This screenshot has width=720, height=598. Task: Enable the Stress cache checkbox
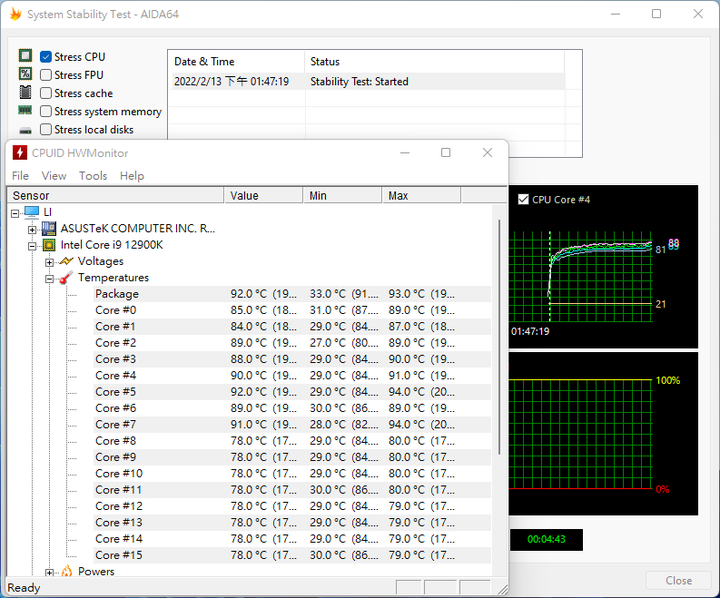click(x=45, y=93)
